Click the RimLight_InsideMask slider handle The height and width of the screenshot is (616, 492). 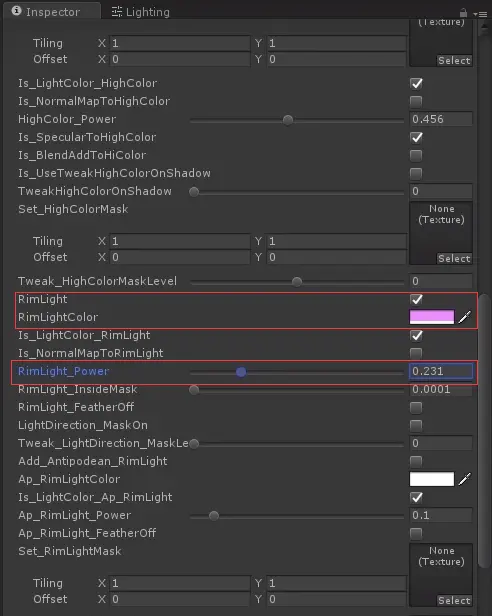194,390
